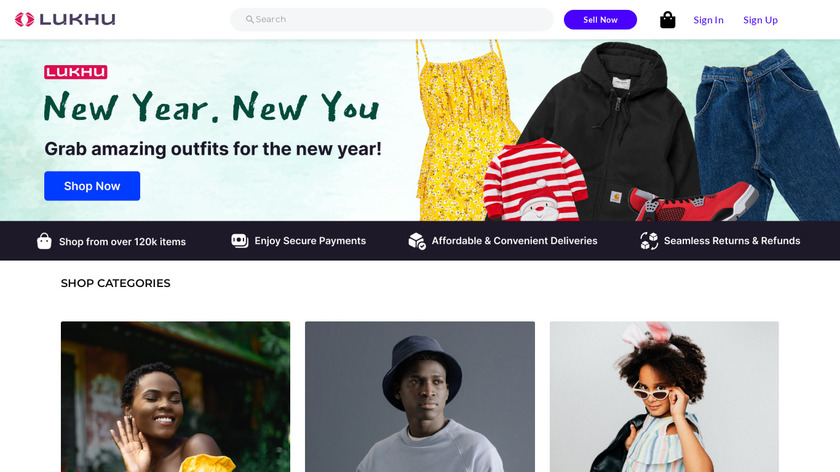Open the men's category photo with bucket hat
This screenshot has height=472, width=840.
[420, 396]
